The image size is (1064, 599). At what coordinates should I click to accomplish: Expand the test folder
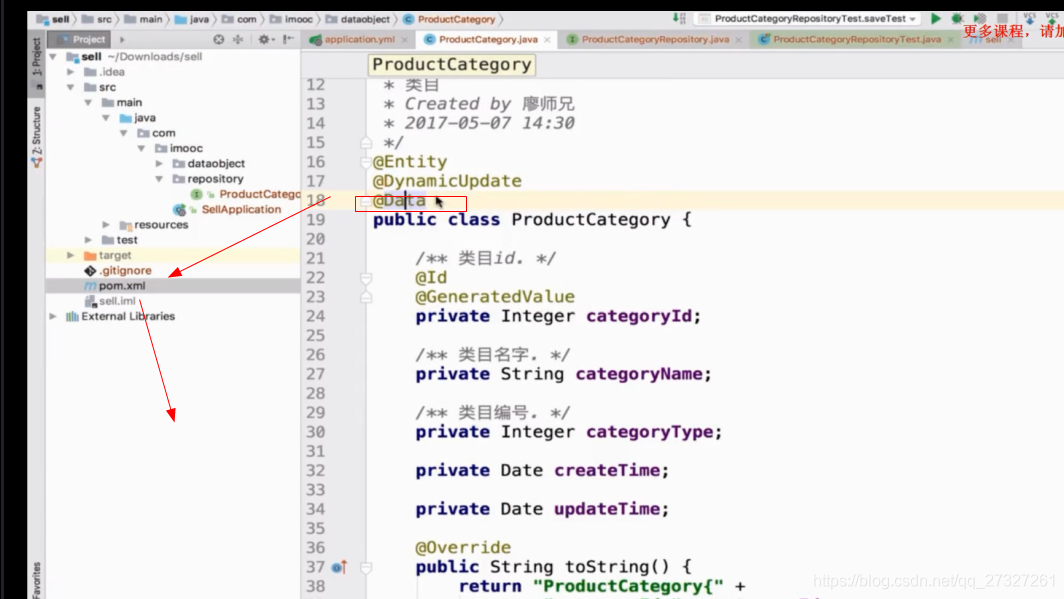[88, 240]
